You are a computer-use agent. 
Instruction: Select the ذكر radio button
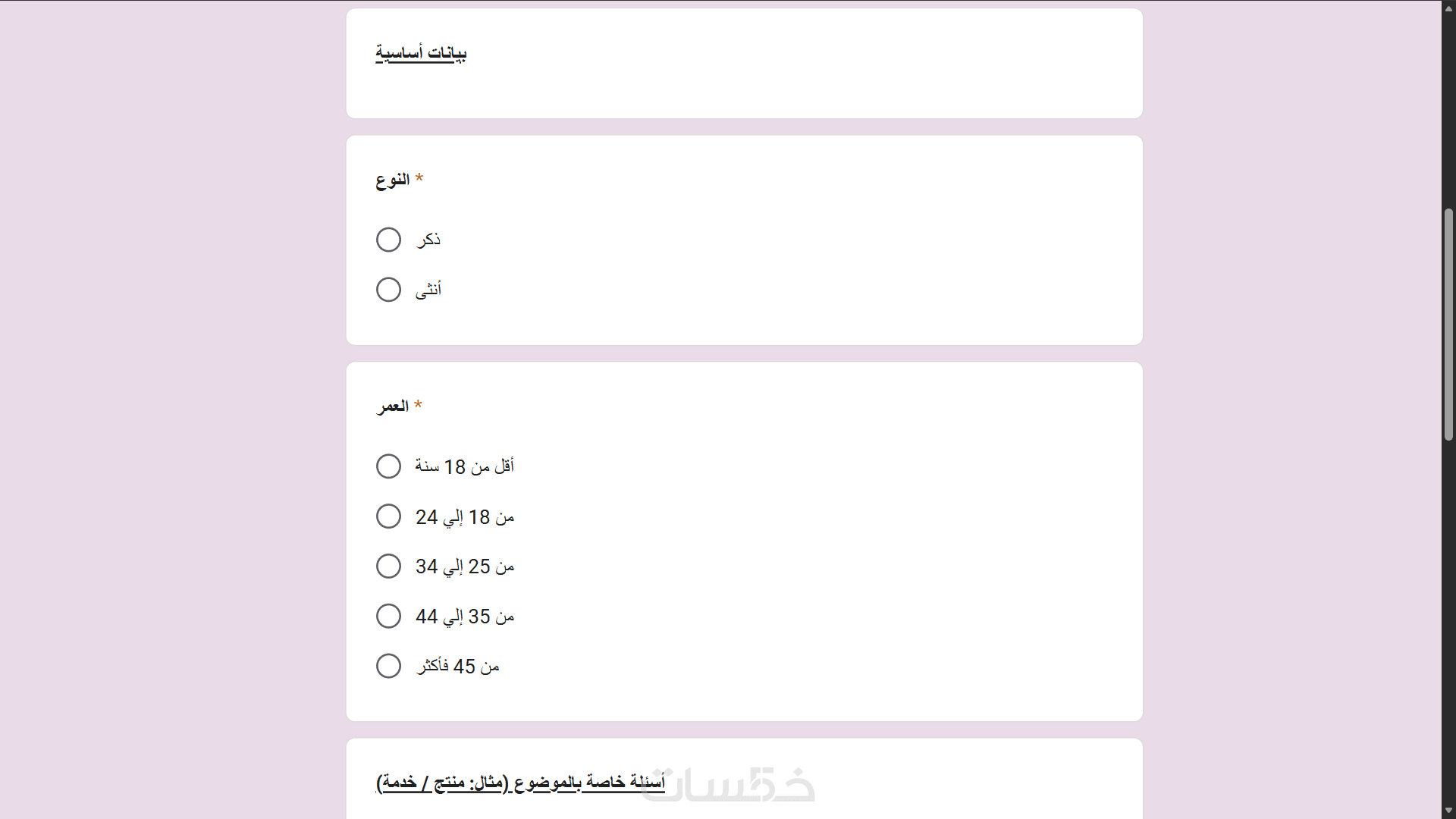pyautogui.click(x=388, y=240)
